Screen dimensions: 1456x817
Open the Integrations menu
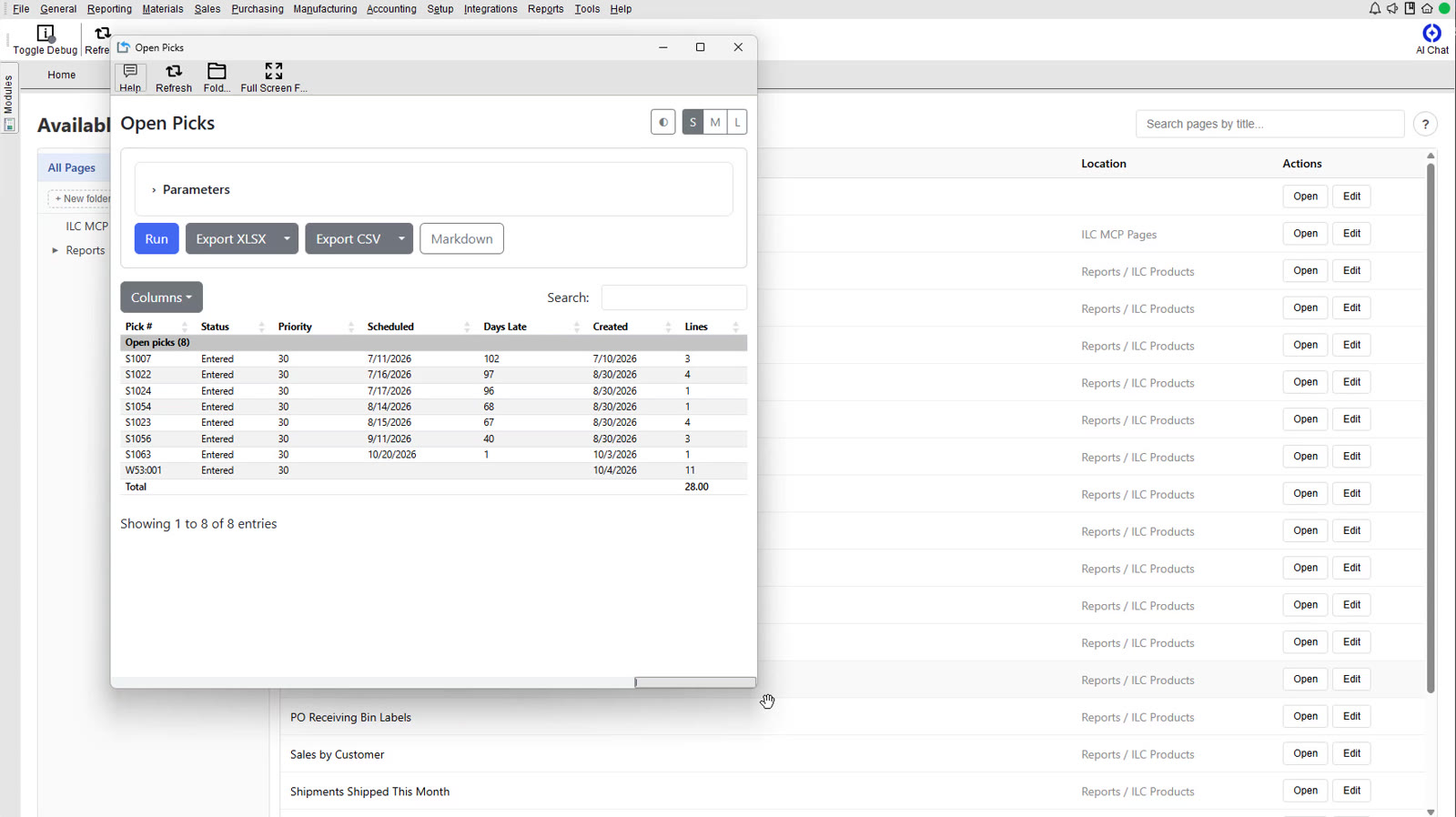[490, 9]
